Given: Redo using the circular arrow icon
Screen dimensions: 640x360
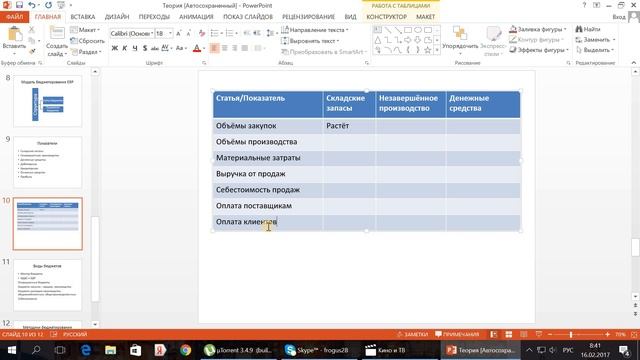Looking at the screenshot, I should [x=49, y=5].
